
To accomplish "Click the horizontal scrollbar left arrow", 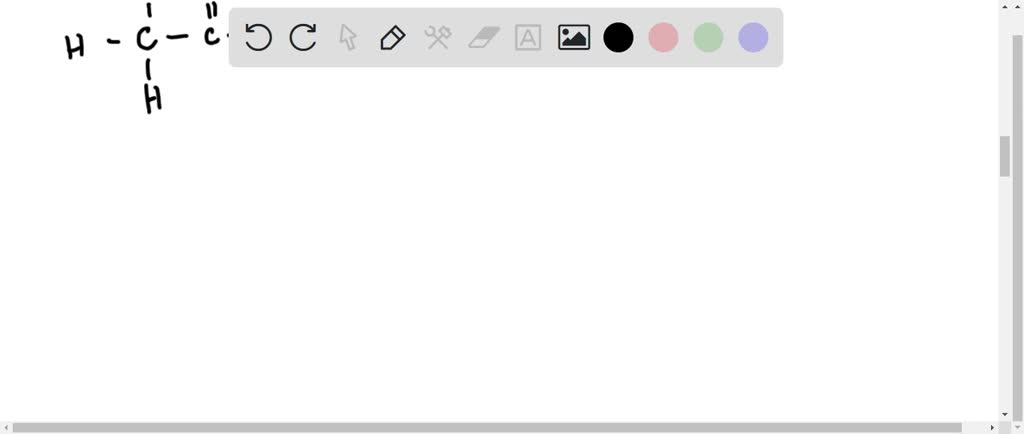I will 6,427.
